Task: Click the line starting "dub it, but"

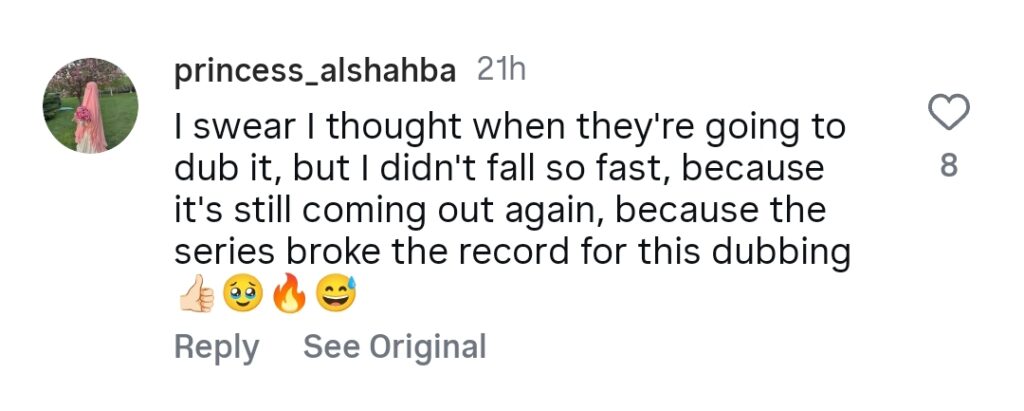Action: pos(499,170)
